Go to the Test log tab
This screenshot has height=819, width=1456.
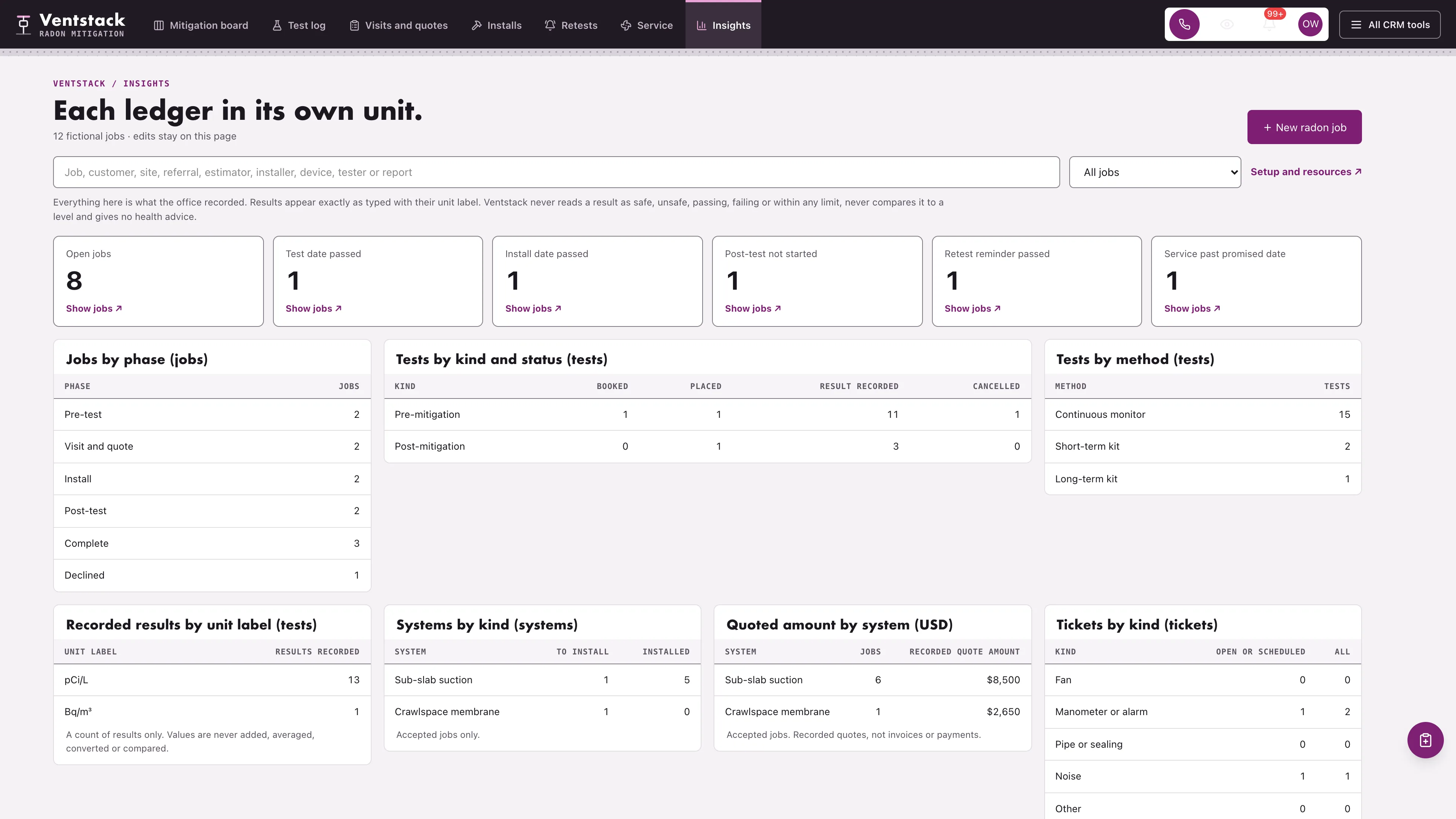pos(298,25)
